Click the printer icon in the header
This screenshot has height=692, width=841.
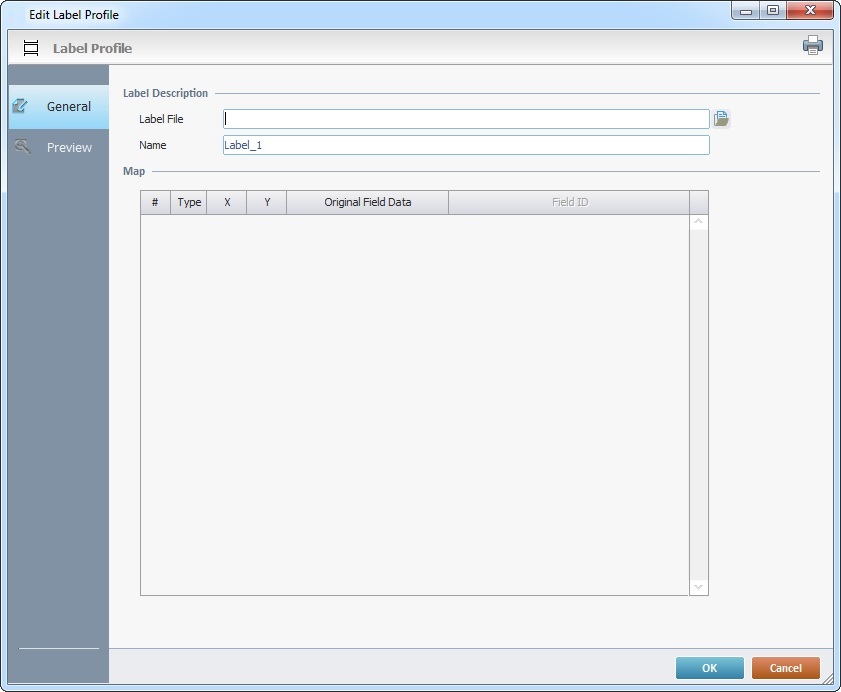[812, 46]
